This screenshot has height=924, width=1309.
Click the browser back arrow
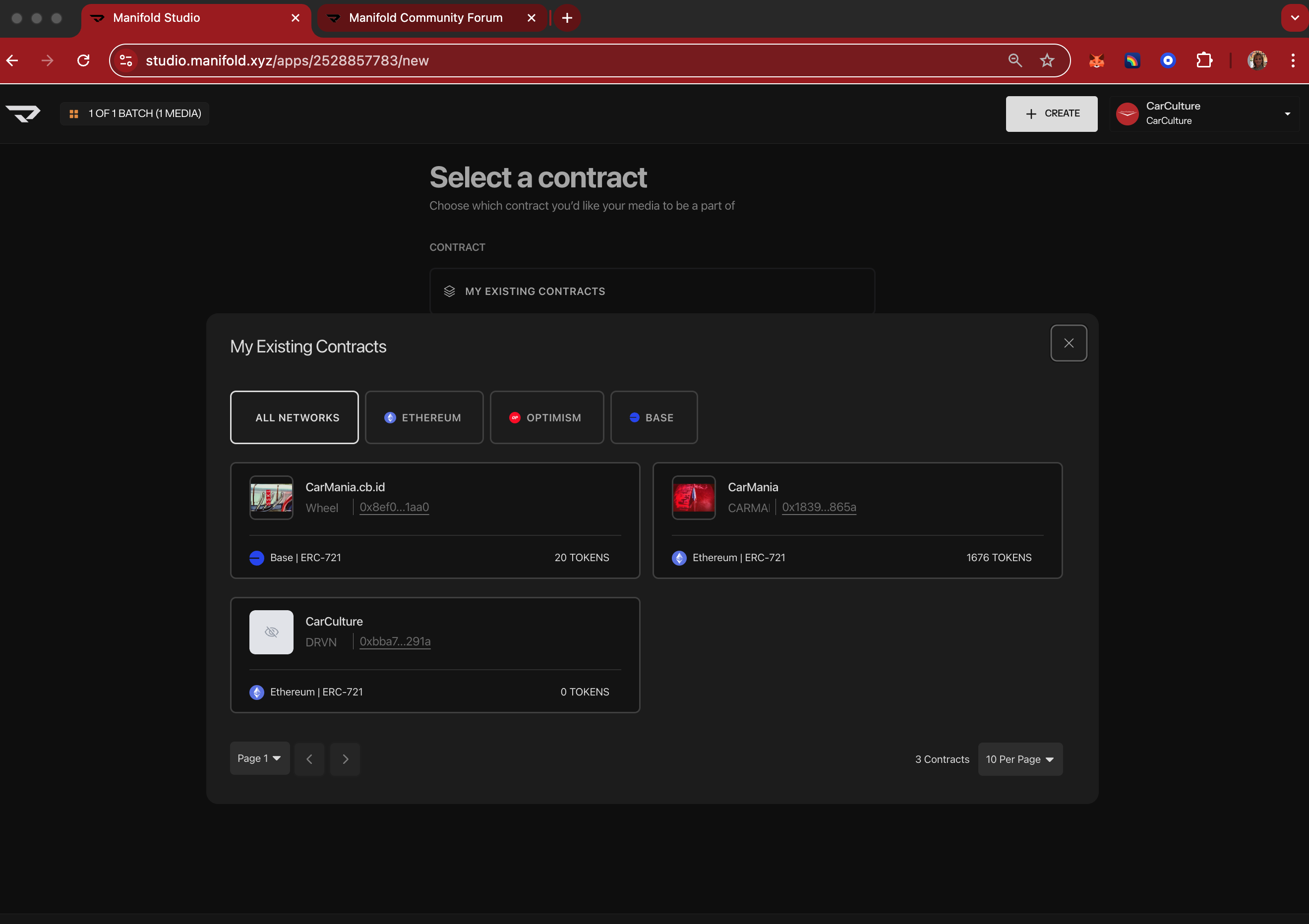[x=12, y=60]
